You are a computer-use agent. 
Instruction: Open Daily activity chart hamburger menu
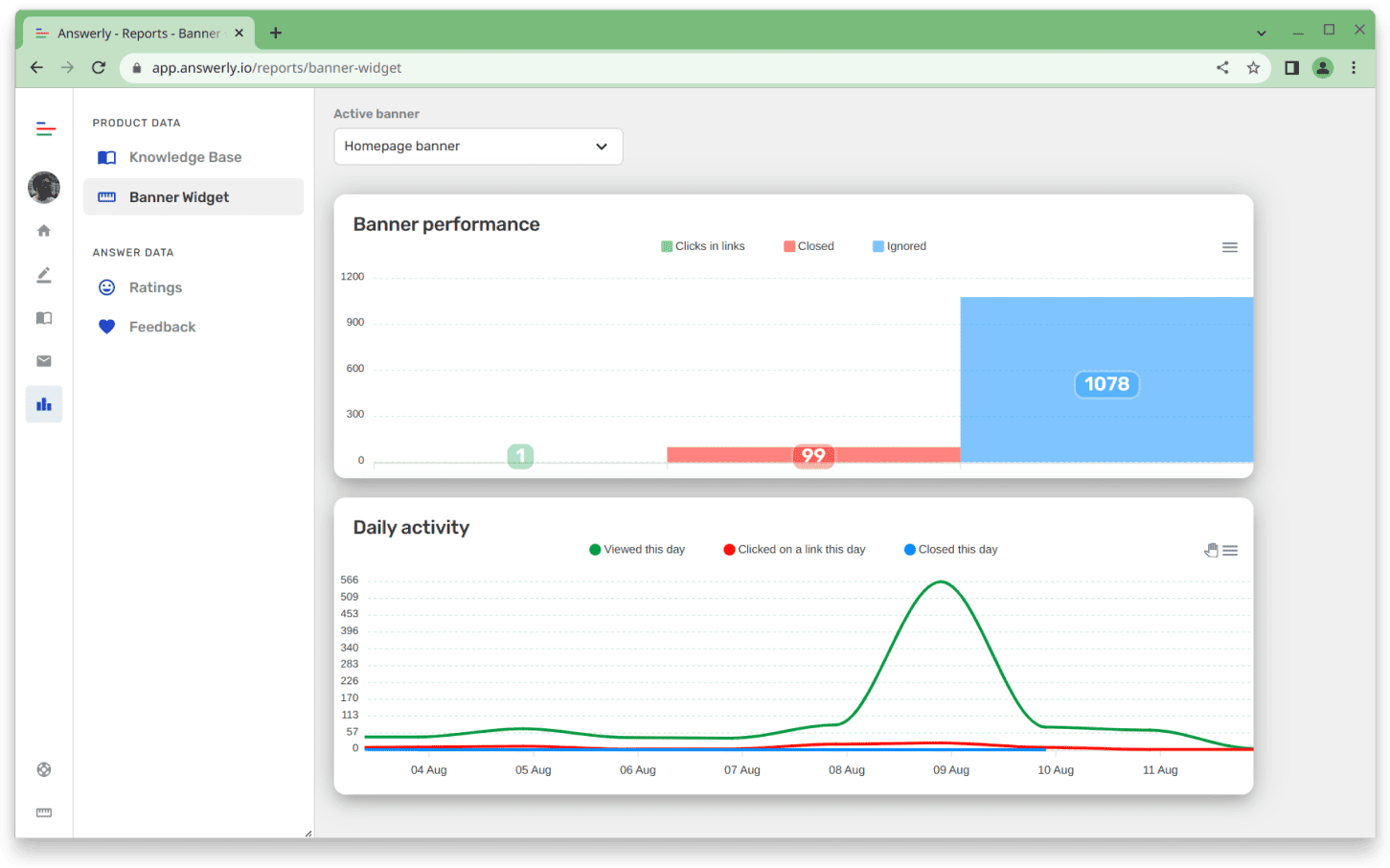pos(1231,551)
